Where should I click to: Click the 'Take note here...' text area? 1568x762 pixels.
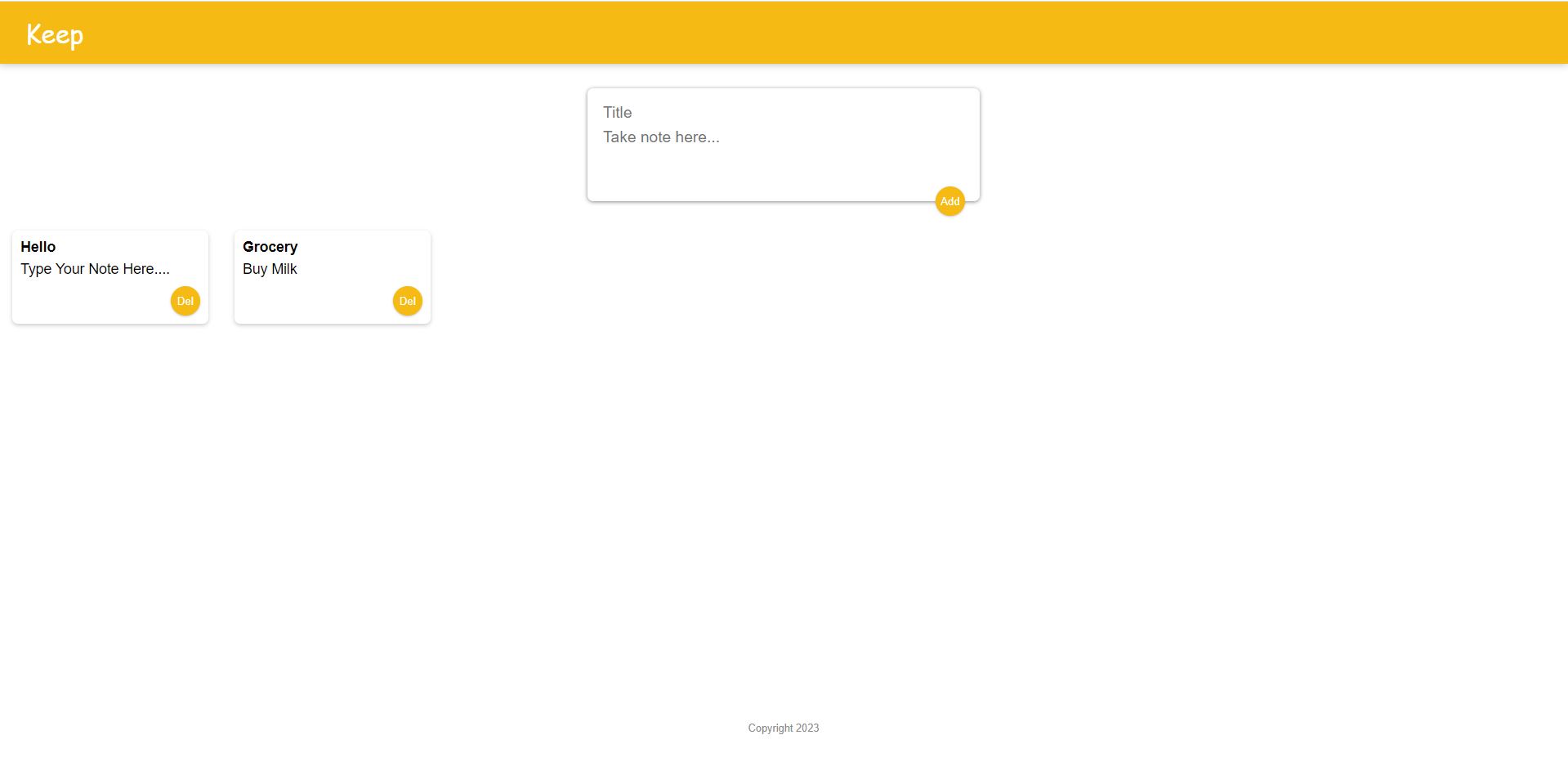[783, 137]
